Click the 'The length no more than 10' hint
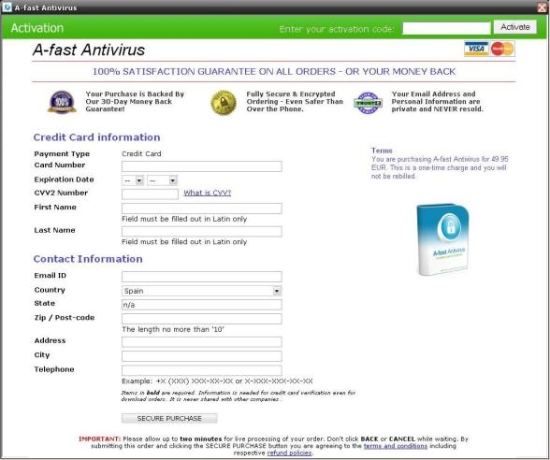Image resolution: width=550 pixels, height=460 pixels. coord(173,329)
